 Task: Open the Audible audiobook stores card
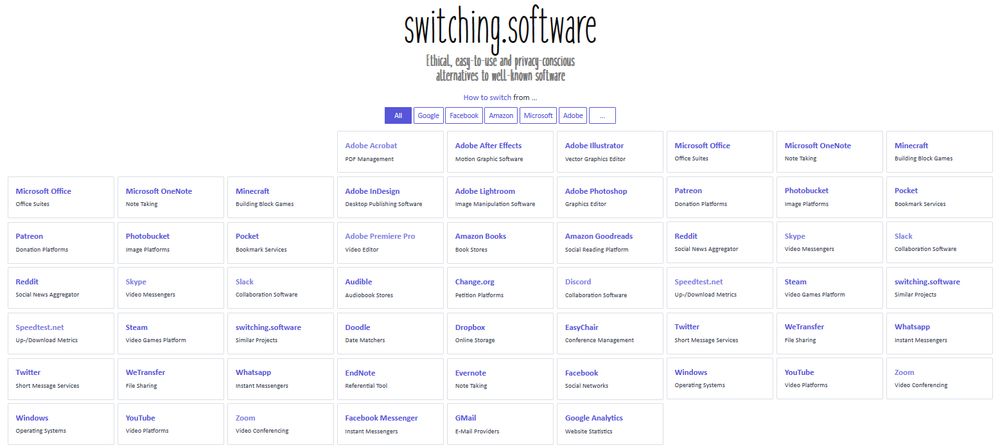[390, 288]
